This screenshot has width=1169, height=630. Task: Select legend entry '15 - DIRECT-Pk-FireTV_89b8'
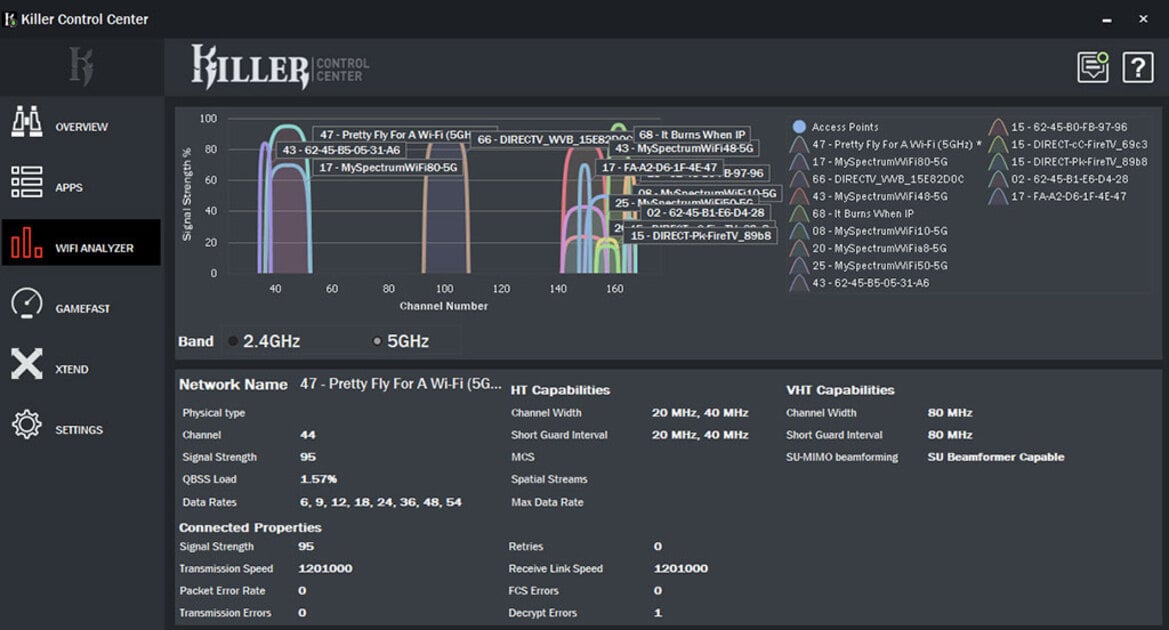[x=1080, y=162]
